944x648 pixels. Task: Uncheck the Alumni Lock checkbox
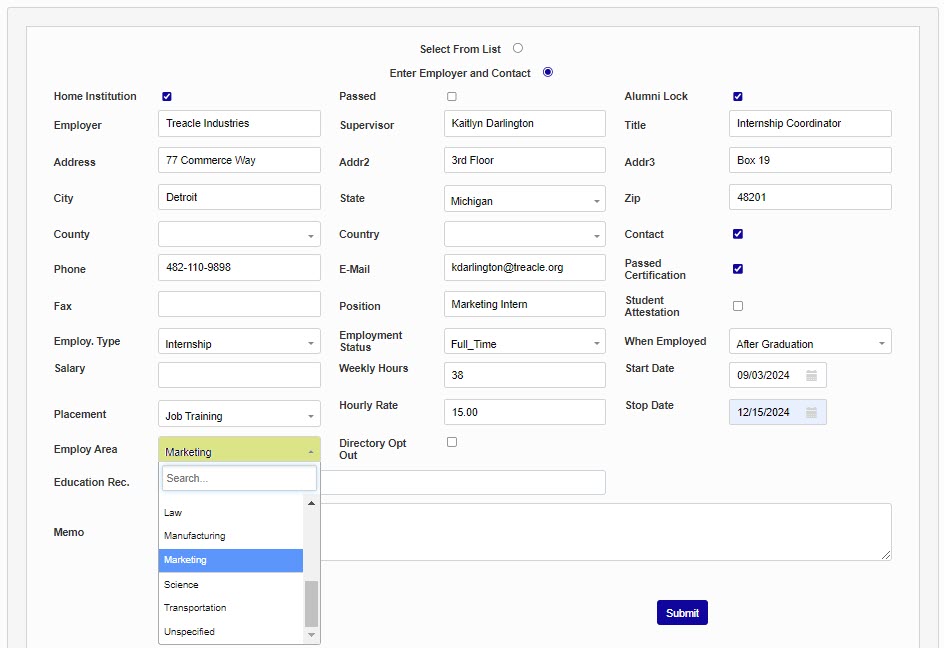click(738, 97)
